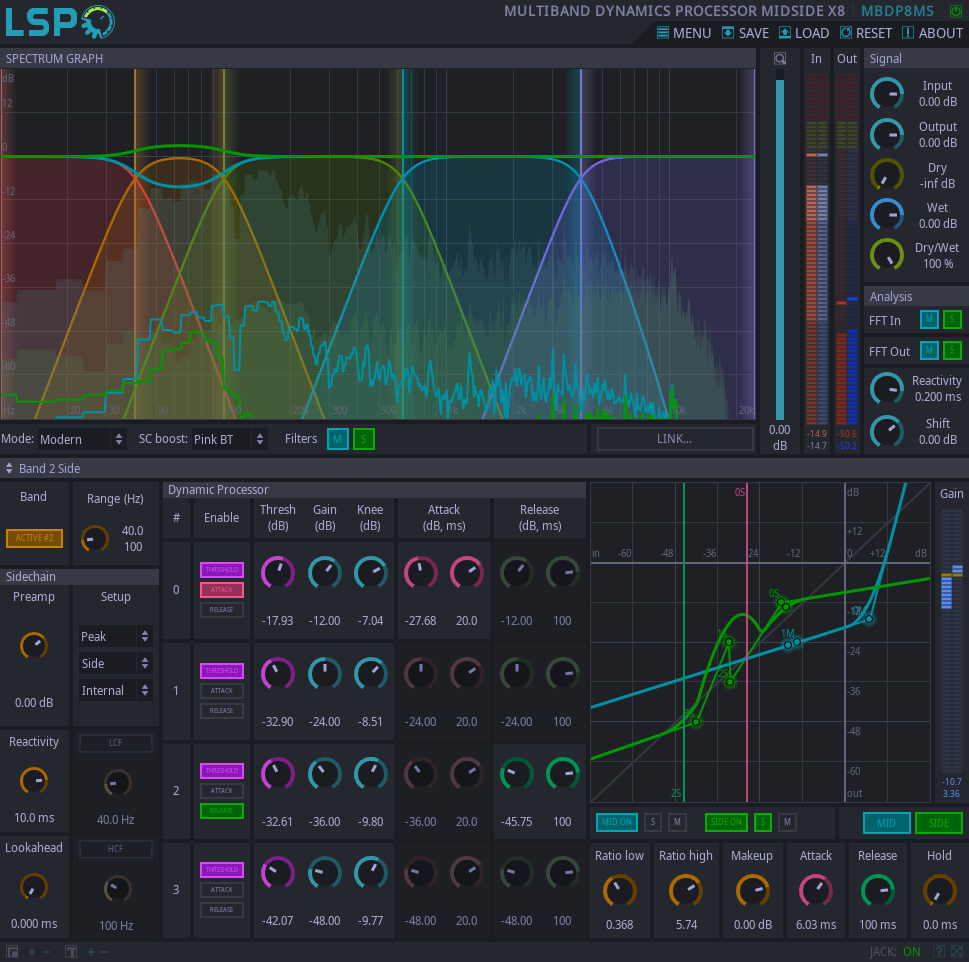Open the SC boost dropdown (Pink BT)
Image resolution: width=969 pixels, height=962 pixels.
229,439
